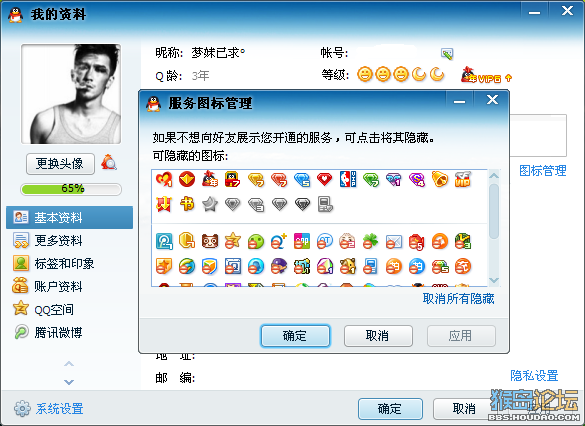This screenshot has height=426, width=585.
Task: Select the golden bell service icon
Action: [x=440, y=179]
